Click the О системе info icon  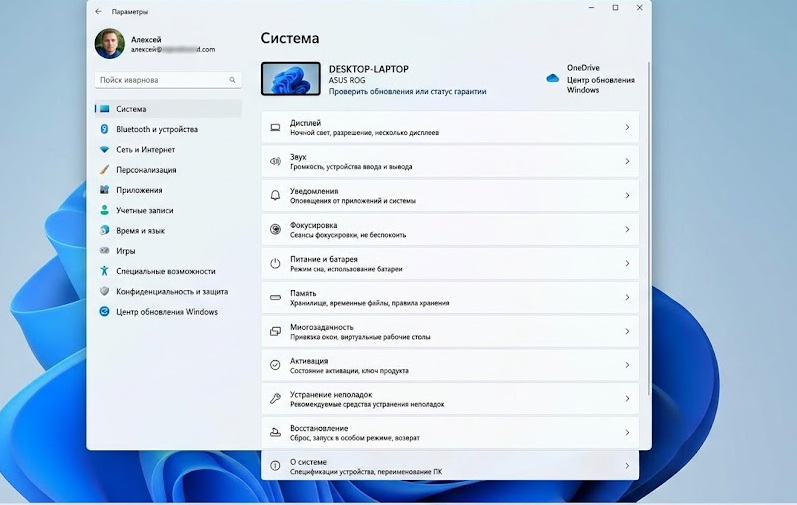click(x=275, y=465)
